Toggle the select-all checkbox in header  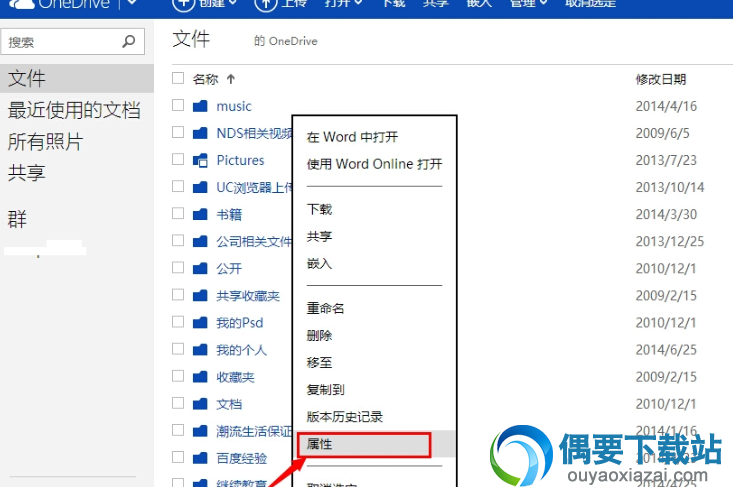point(178,78)
